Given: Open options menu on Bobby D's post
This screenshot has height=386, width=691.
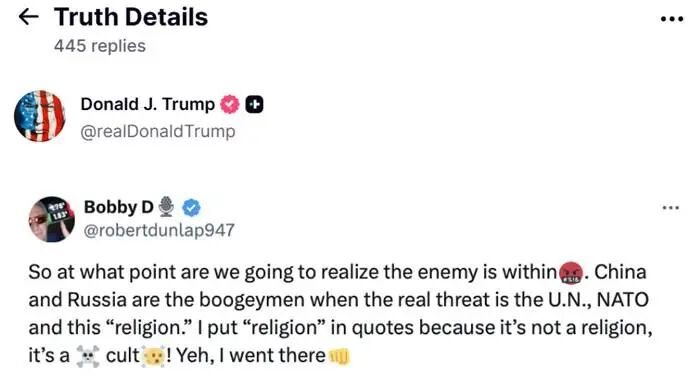Looking at the screenshot, I should pos(671,208).
